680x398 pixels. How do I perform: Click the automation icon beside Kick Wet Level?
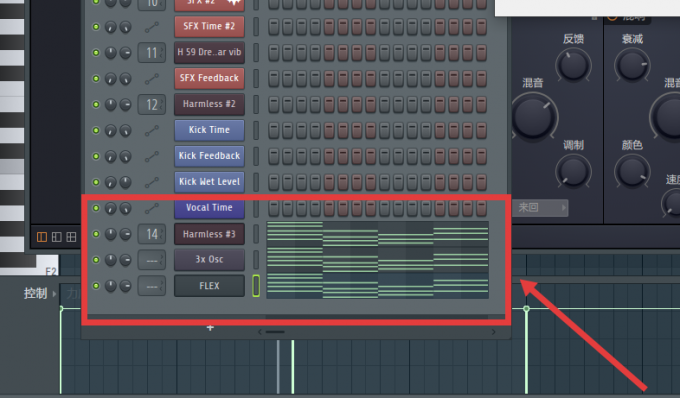click(152, 183)
